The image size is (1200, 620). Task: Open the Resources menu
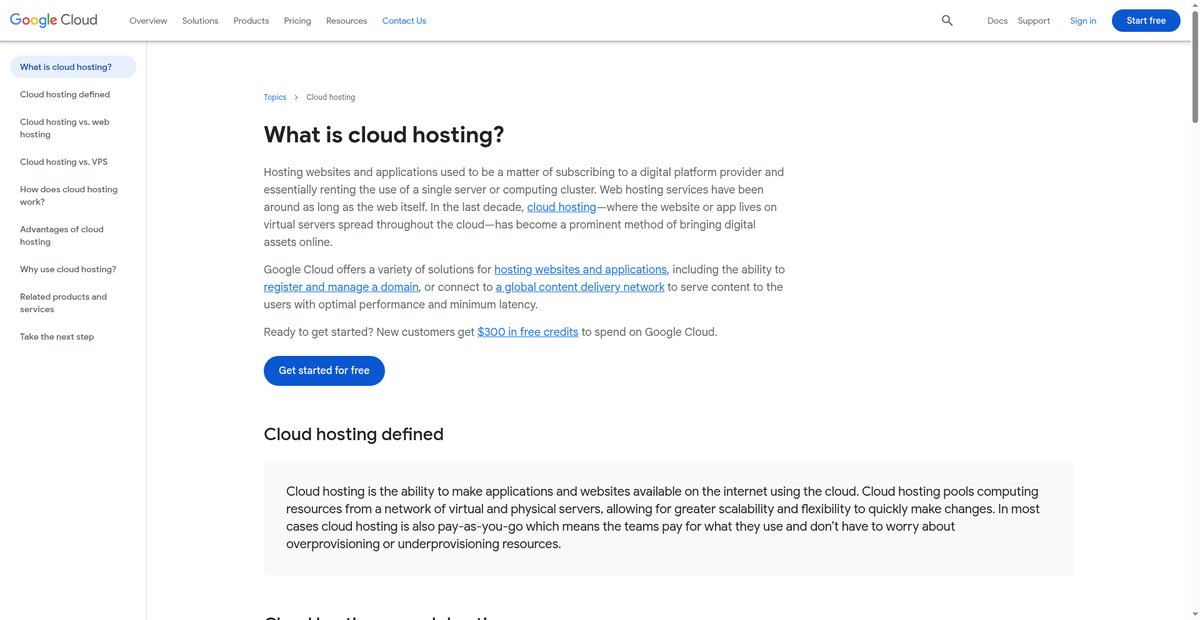pyautogui.click(x=346, y=20)
